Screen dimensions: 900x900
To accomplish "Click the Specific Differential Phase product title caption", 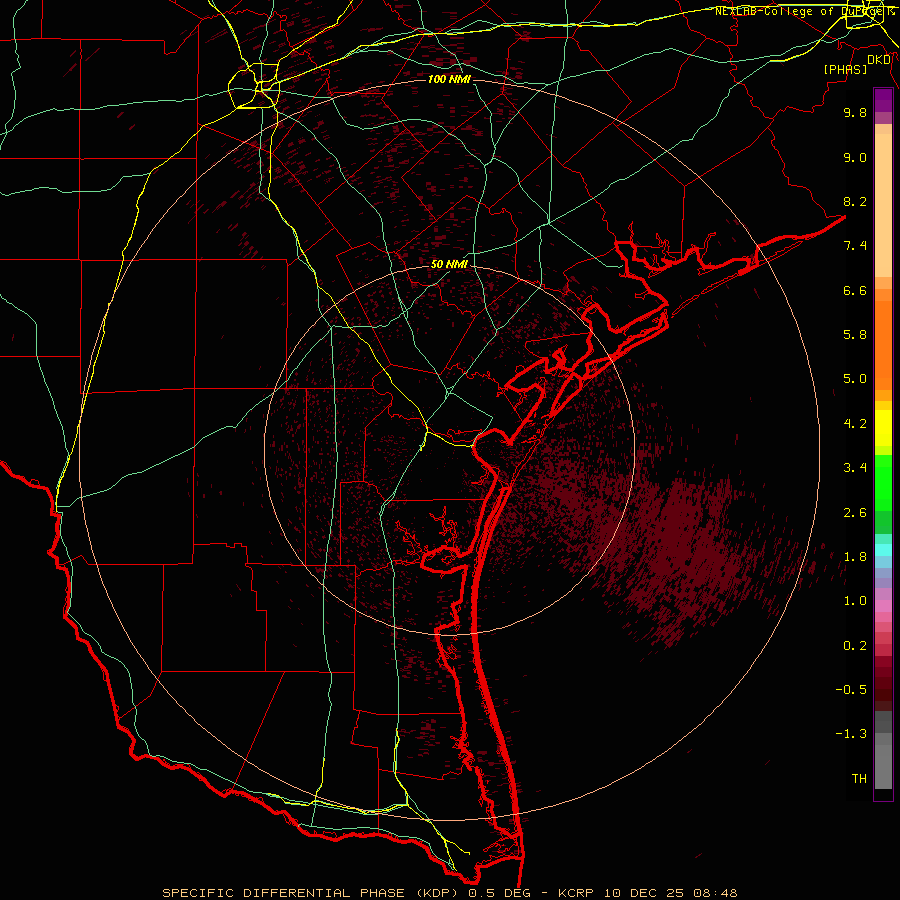I will 449,893.
